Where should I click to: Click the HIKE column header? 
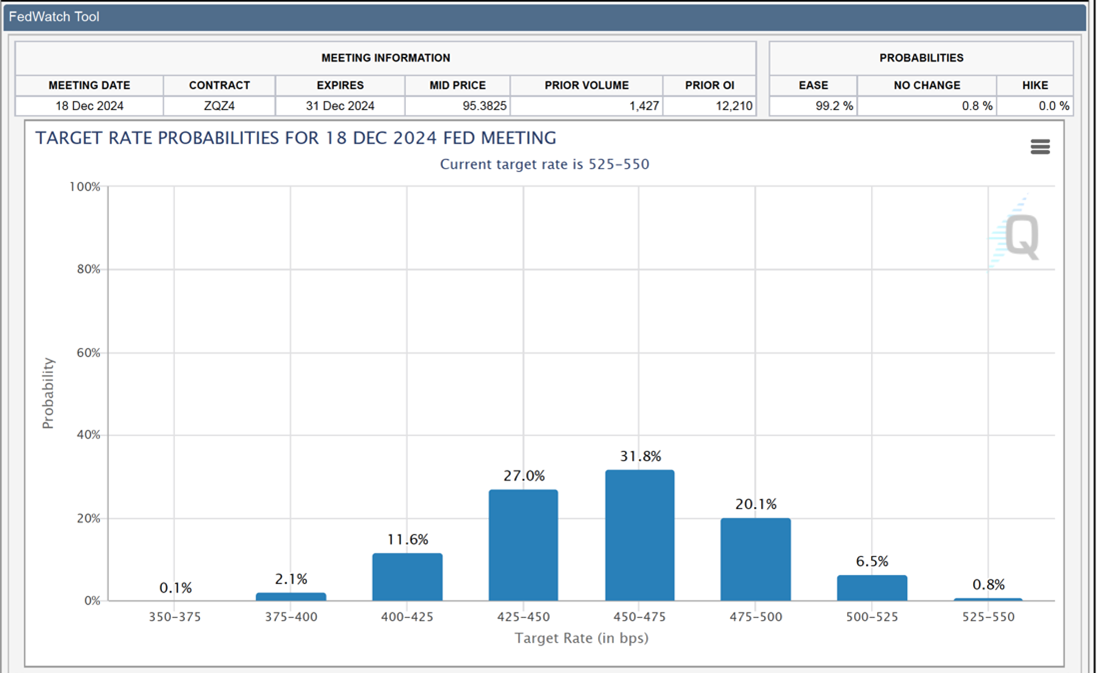[x=1035, y=86]
